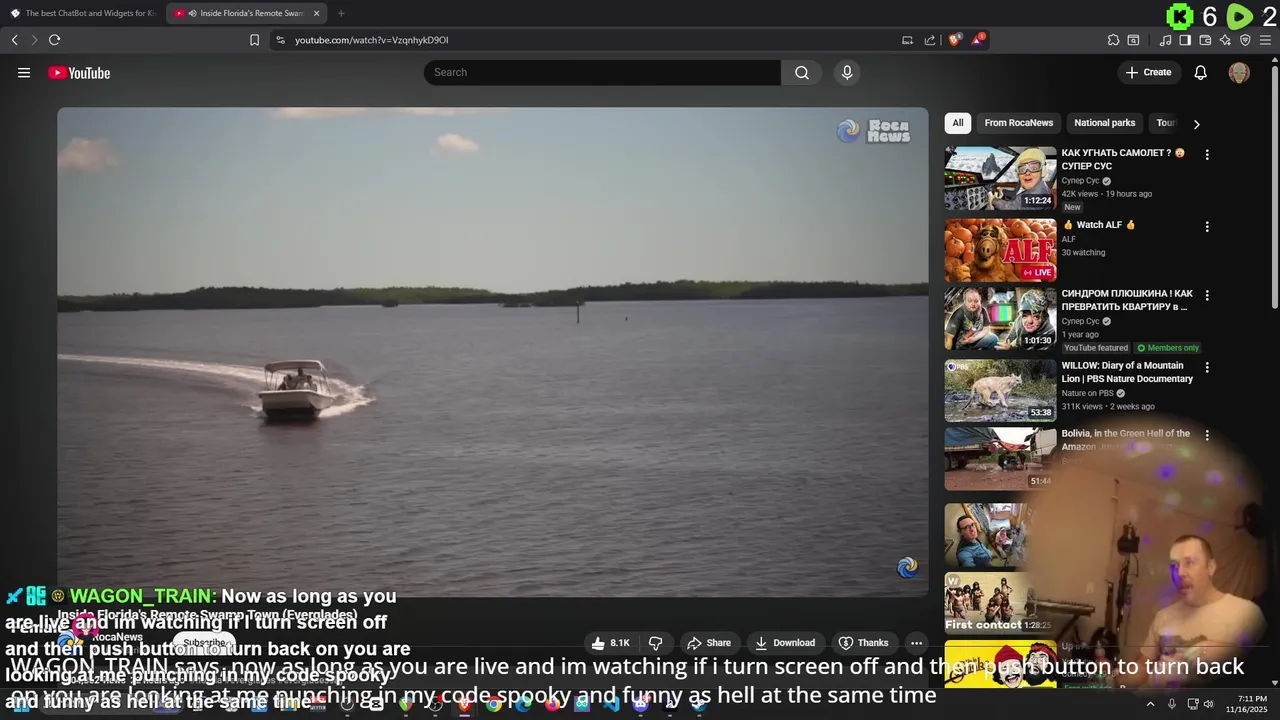The height and width of the screenshot is (720, 1280).
Task: Open the СИНДРОМ ПЛЮШКИНА thumbnail
Action: [x=1000, y=318]
